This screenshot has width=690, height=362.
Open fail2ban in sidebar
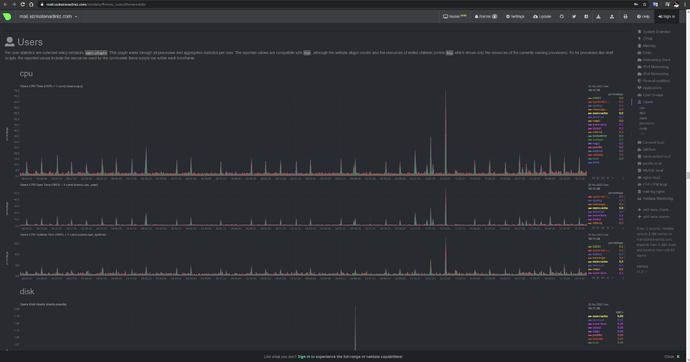pos(647,150)
